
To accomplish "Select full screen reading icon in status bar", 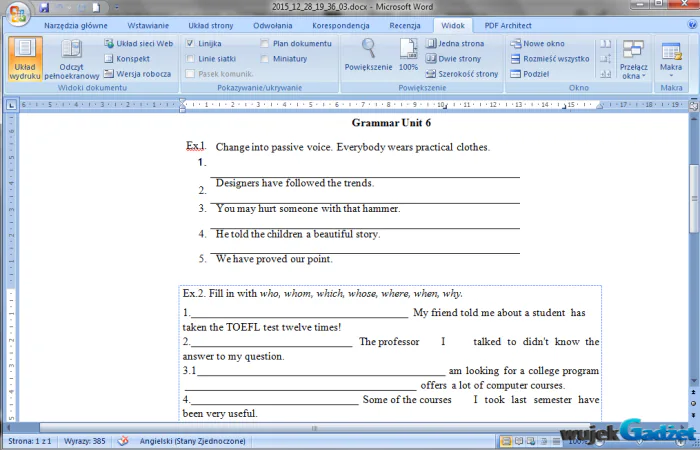I will tap(519, 442).
